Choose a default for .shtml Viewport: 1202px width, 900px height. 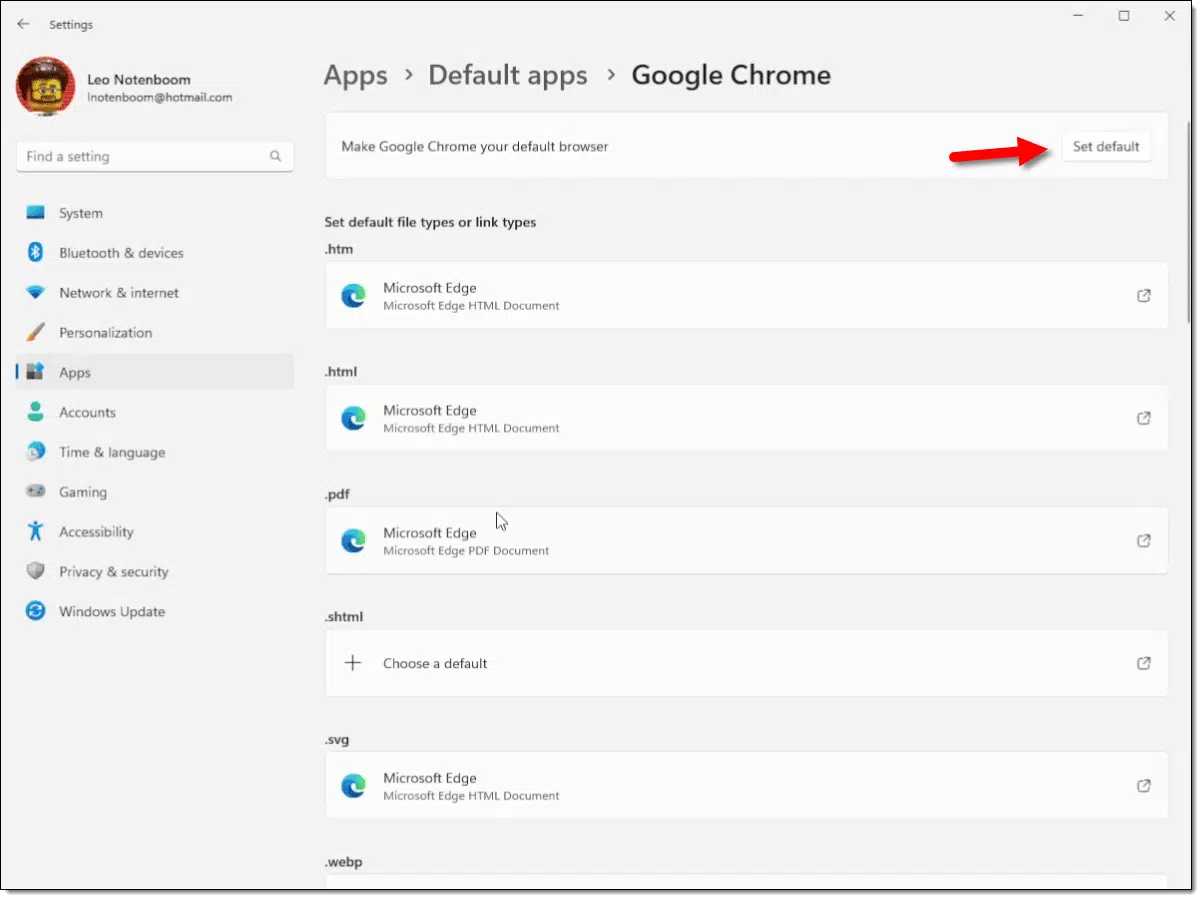pyautogui.click(x=746, y=663)
